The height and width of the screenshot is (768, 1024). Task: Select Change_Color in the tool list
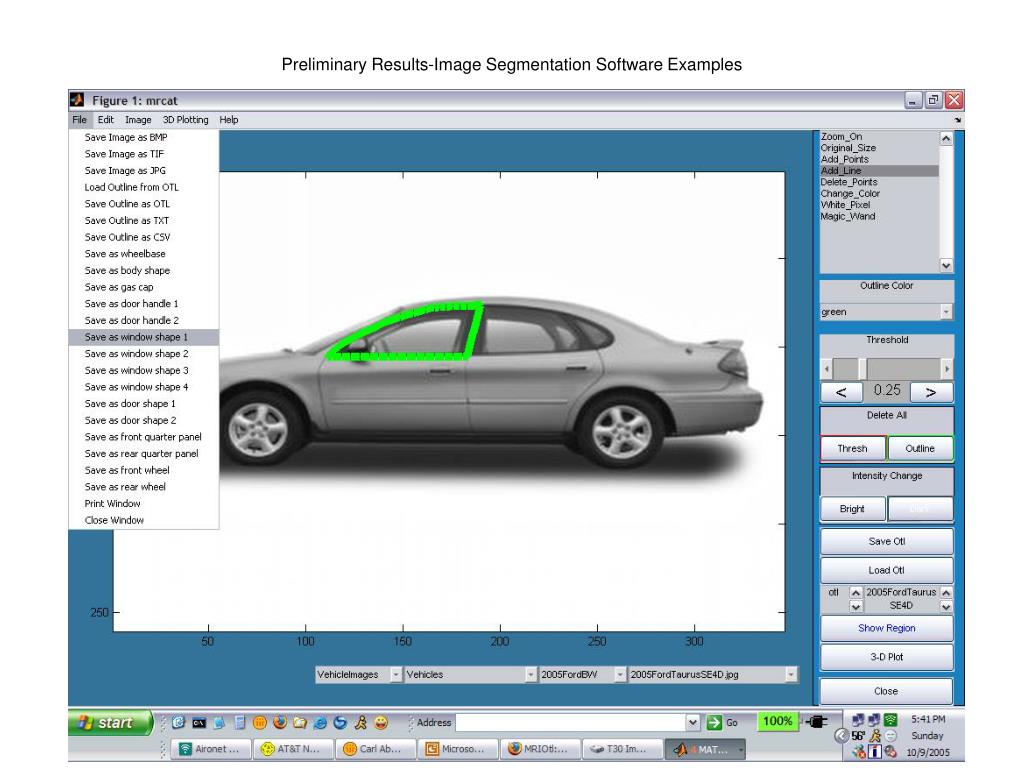[879, 193]
